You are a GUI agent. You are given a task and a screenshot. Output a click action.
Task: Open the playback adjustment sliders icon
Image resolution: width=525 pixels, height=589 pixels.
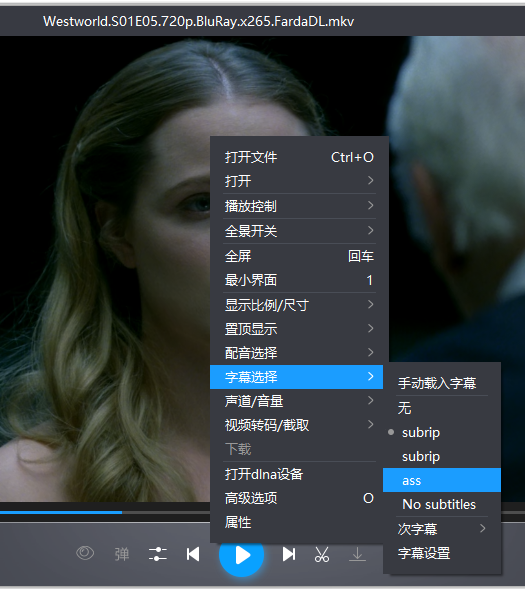tap(158, 554)
